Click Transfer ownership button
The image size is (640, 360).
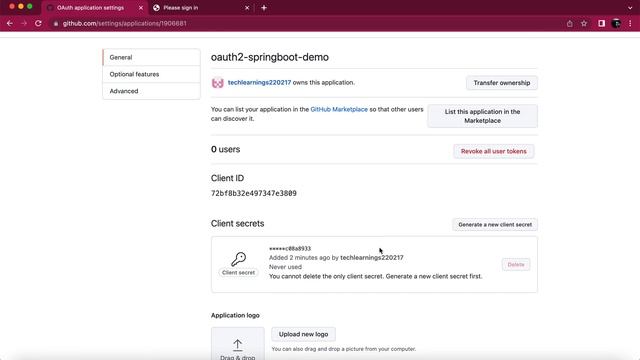click(x=502, y=83)
